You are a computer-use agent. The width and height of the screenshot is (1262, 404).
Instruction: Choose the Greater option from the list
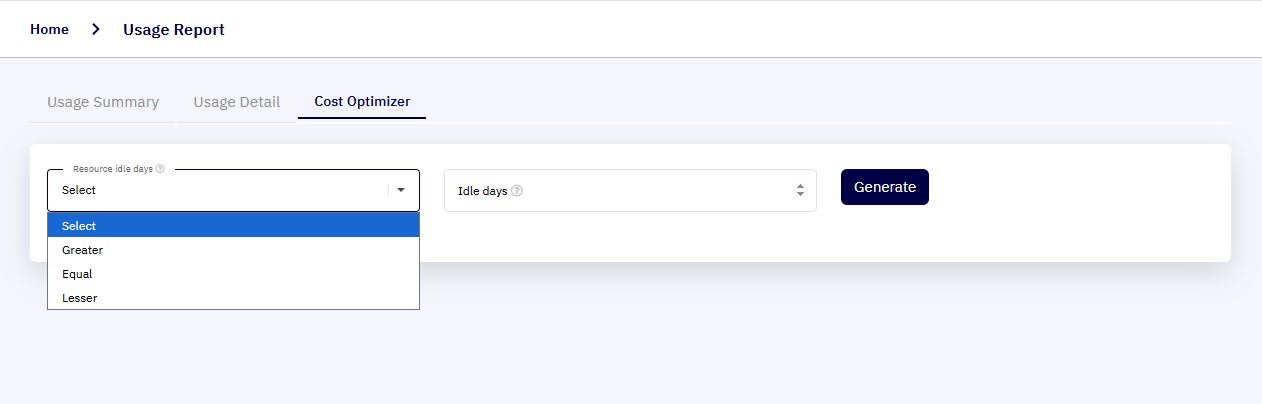(233, 250)
